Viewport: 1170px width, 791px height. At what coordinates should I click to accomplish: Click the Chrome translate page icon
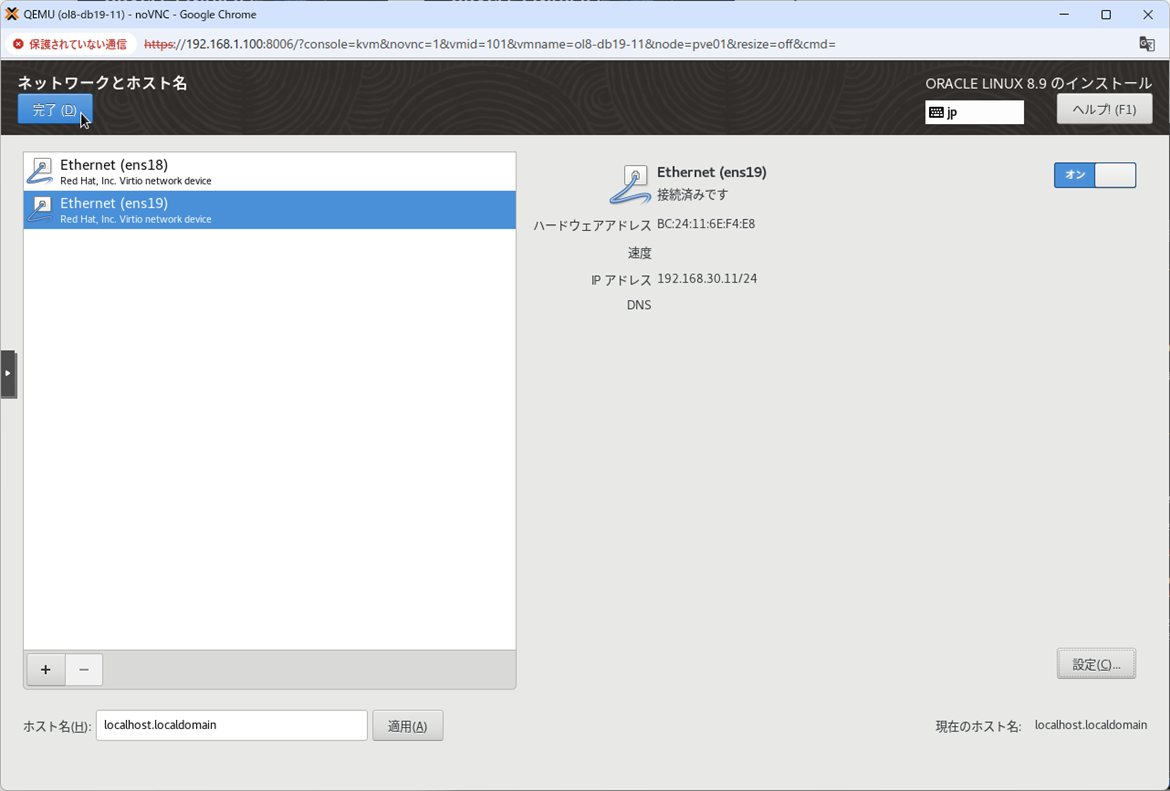[1147, 44]
